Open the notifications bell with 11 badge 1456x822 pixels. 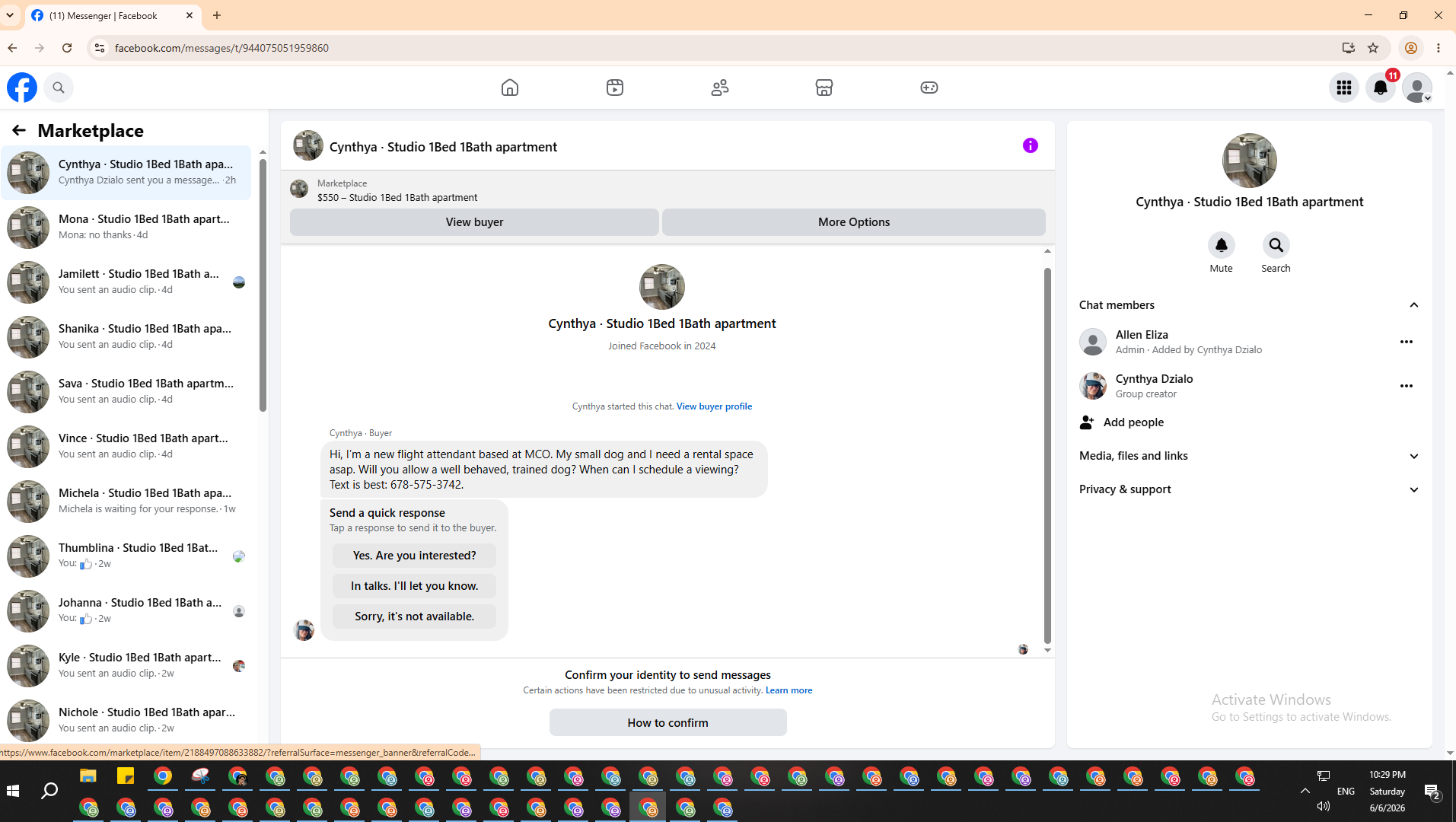pos(1381,88)
